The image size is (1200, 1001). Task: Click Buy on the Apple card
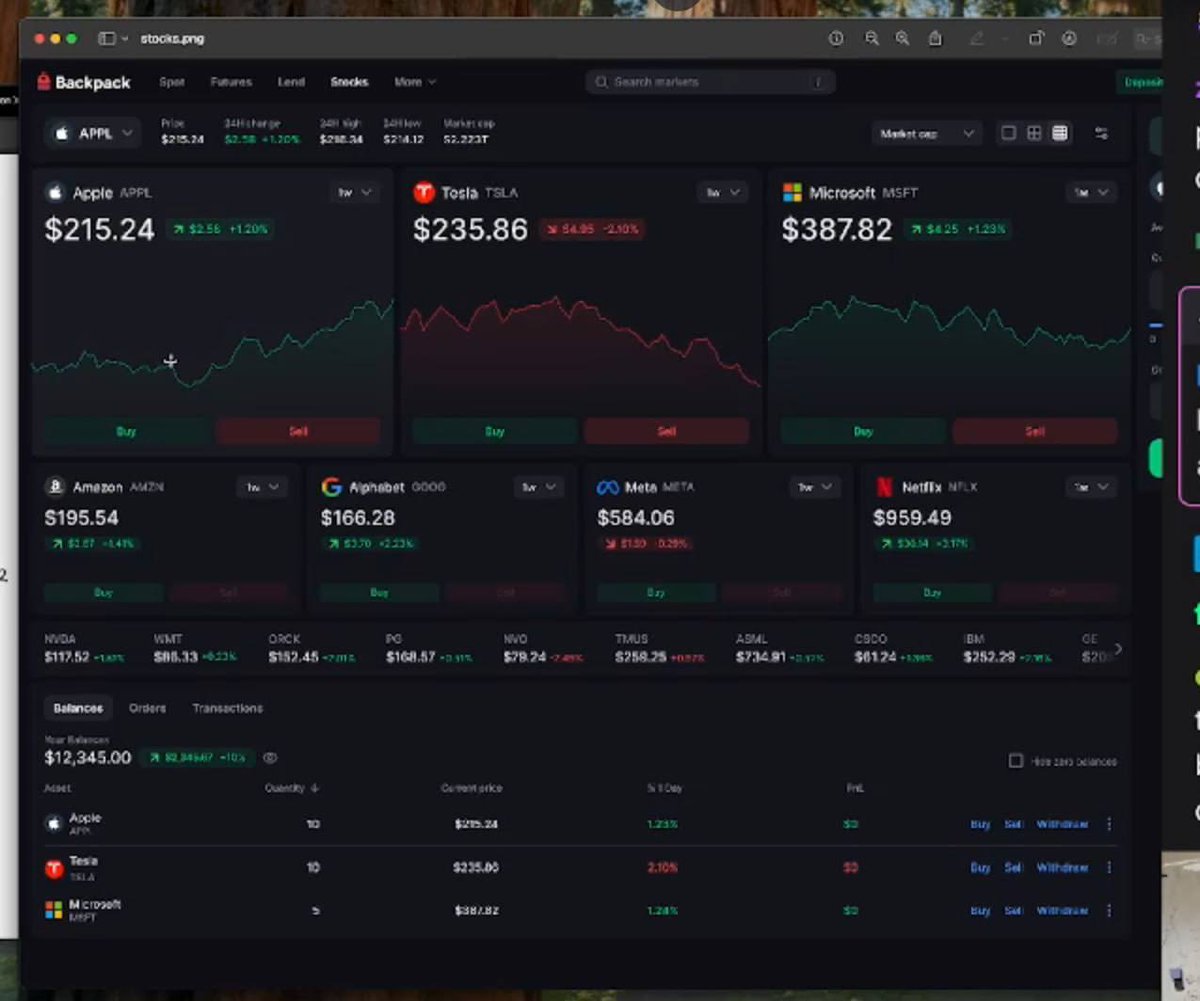tap(126, 431)
